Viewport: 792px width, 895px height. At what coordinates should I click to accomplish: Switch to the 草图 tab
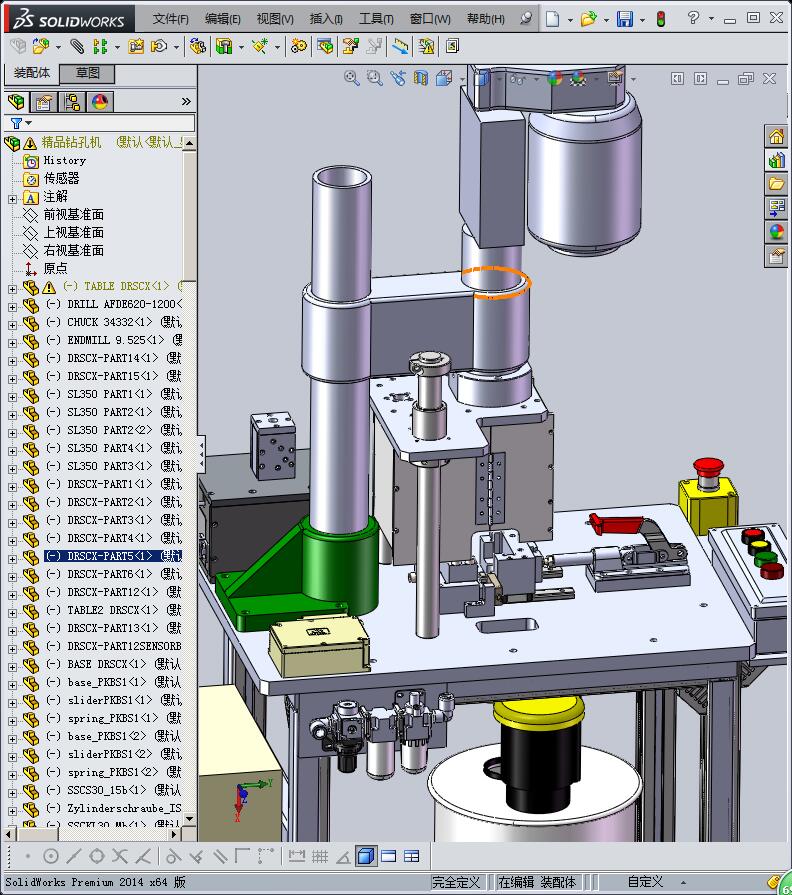(88, 74)
